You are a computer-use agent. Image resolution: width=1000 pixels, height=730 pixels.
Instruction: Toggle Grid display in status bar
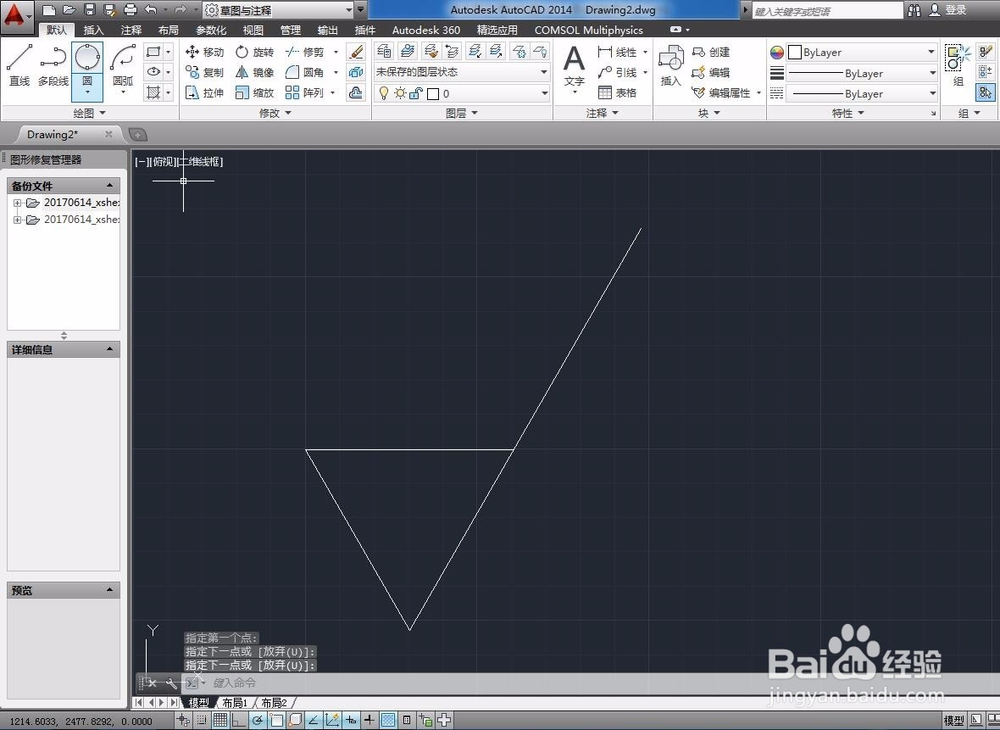[220, 720]
